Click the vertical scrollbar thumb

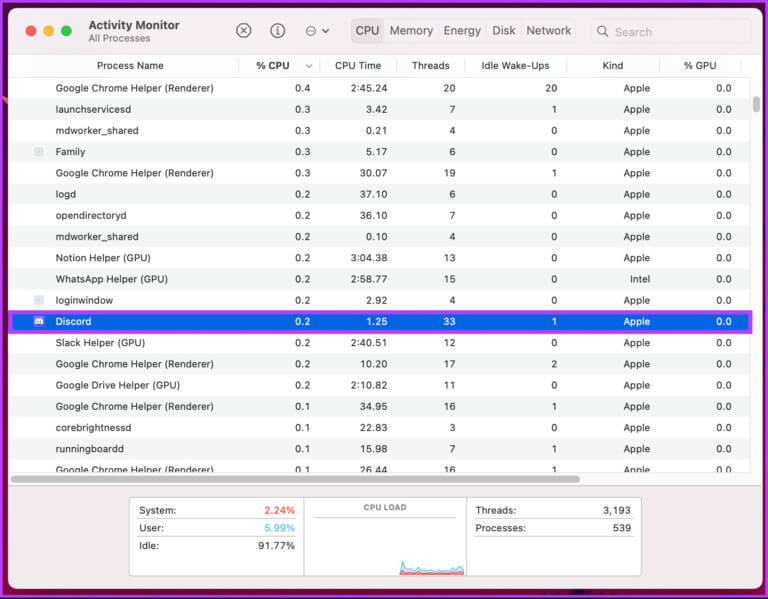pyautogui.click(x=756, y=104)
